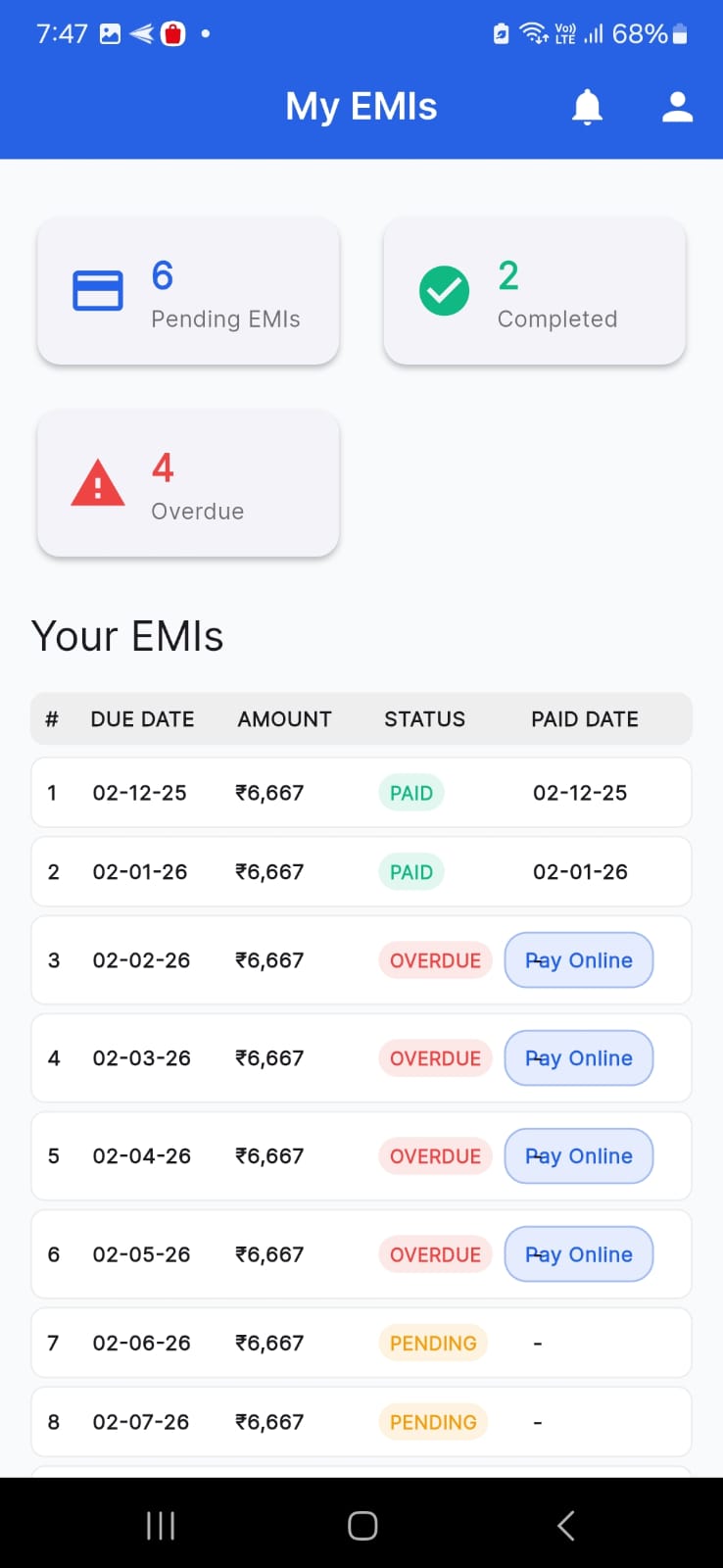Tap the Android back navigation icon
This screenshot has width=723, height=1568.
[565, 1525]
